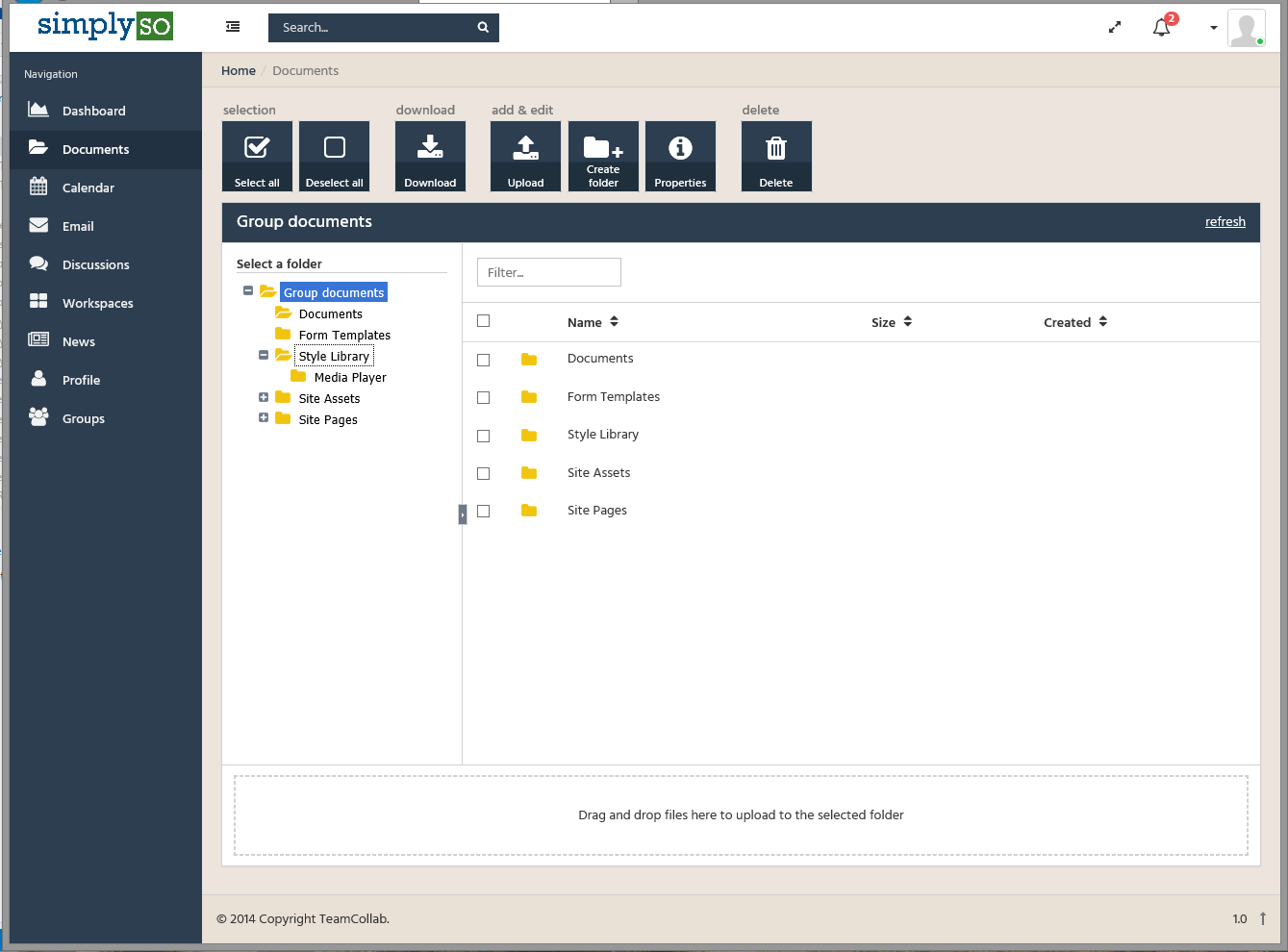The image size is (1288, 952).
Task: Click the Style Library row folder icon
Action: 529,435
